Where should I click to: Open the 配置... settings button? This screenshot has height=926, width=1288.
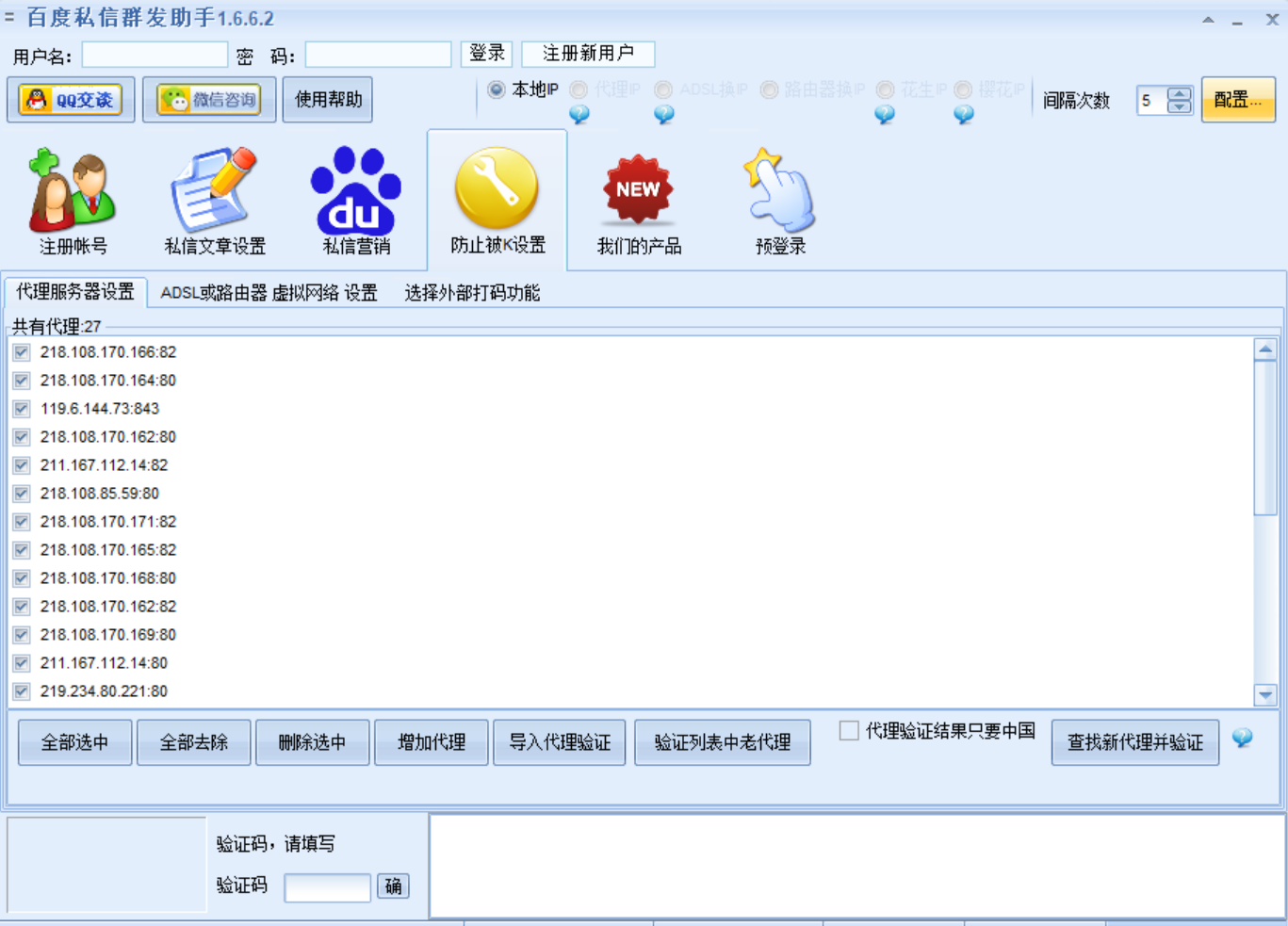(1238, 100)
